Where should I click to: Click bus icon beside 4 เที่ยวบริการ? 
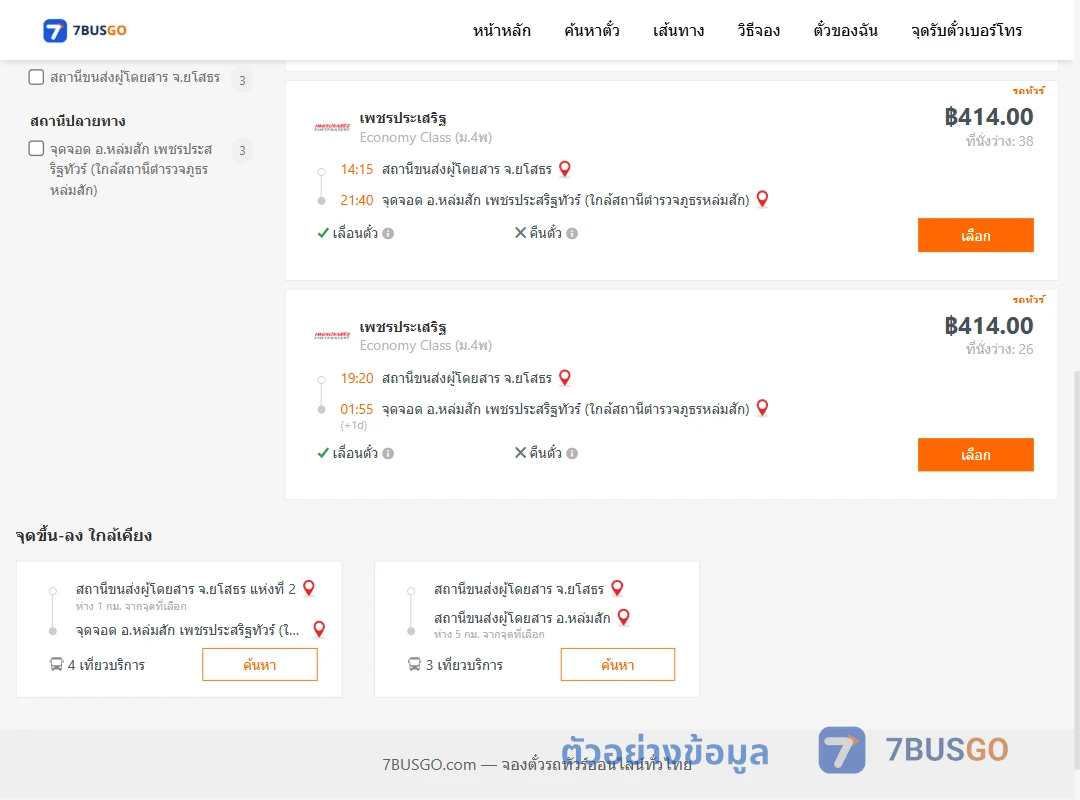(x=56, y=664)
